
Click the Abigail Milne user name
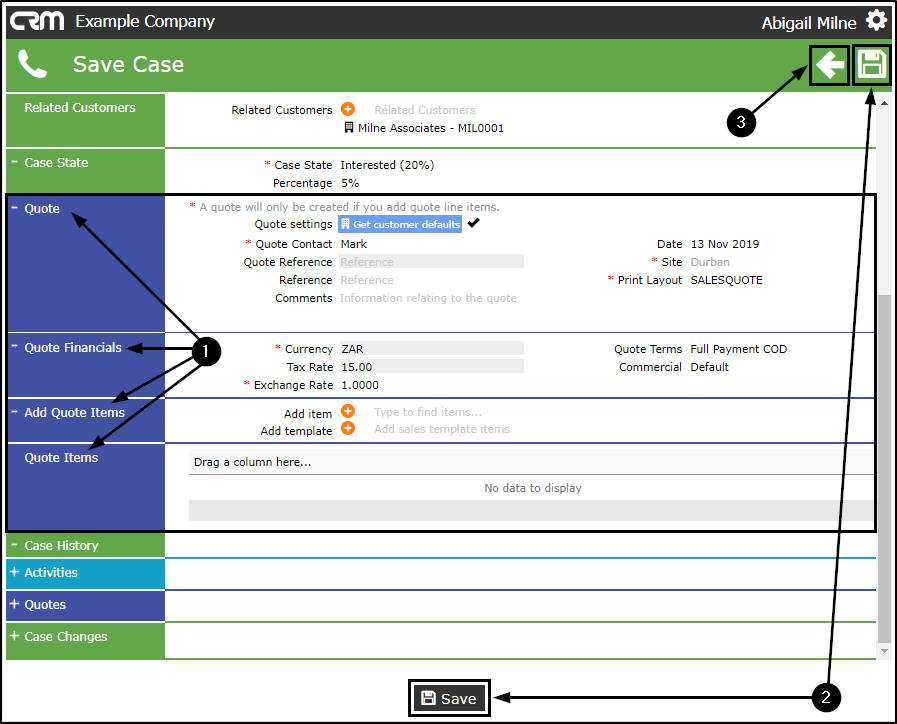[808, 23]
